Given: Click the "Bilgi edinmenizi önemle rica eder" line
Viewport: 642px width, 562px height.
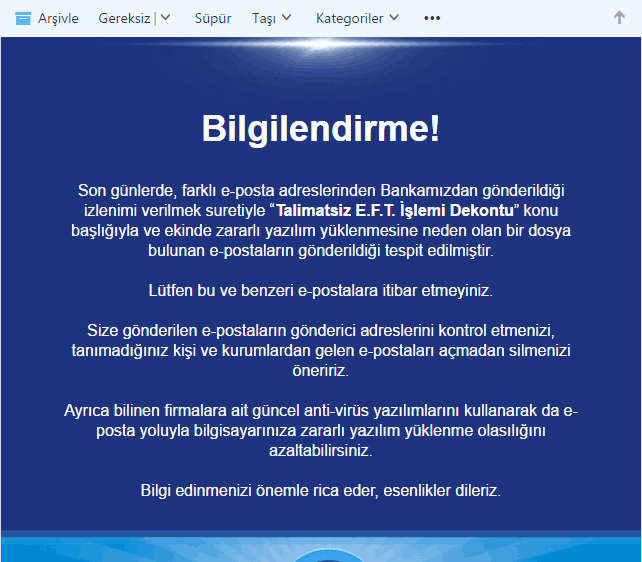Looking at the screenshot, I should tap(320, 491).
